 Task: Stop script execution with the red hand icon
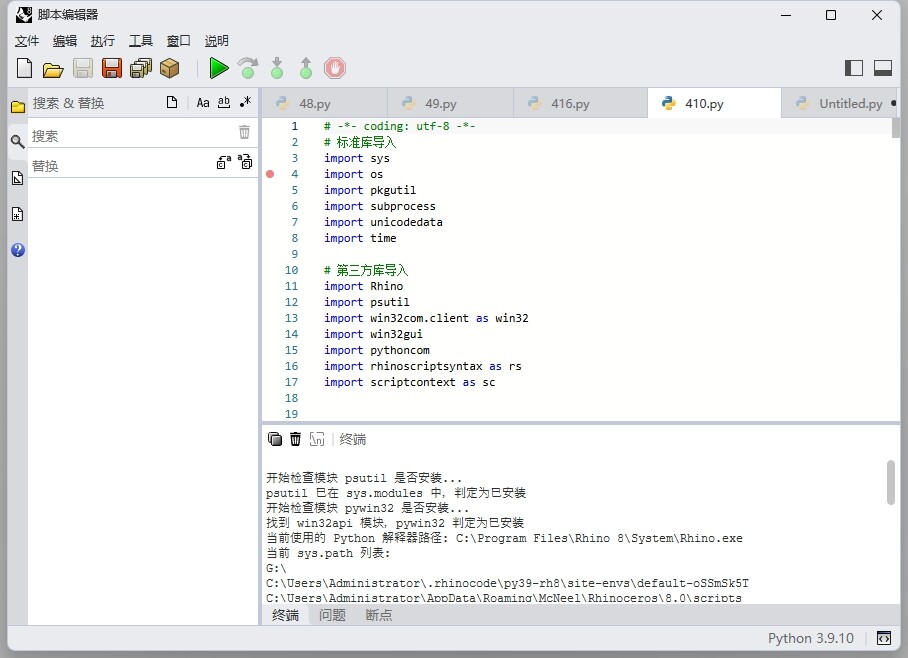(x=335, y=68)
